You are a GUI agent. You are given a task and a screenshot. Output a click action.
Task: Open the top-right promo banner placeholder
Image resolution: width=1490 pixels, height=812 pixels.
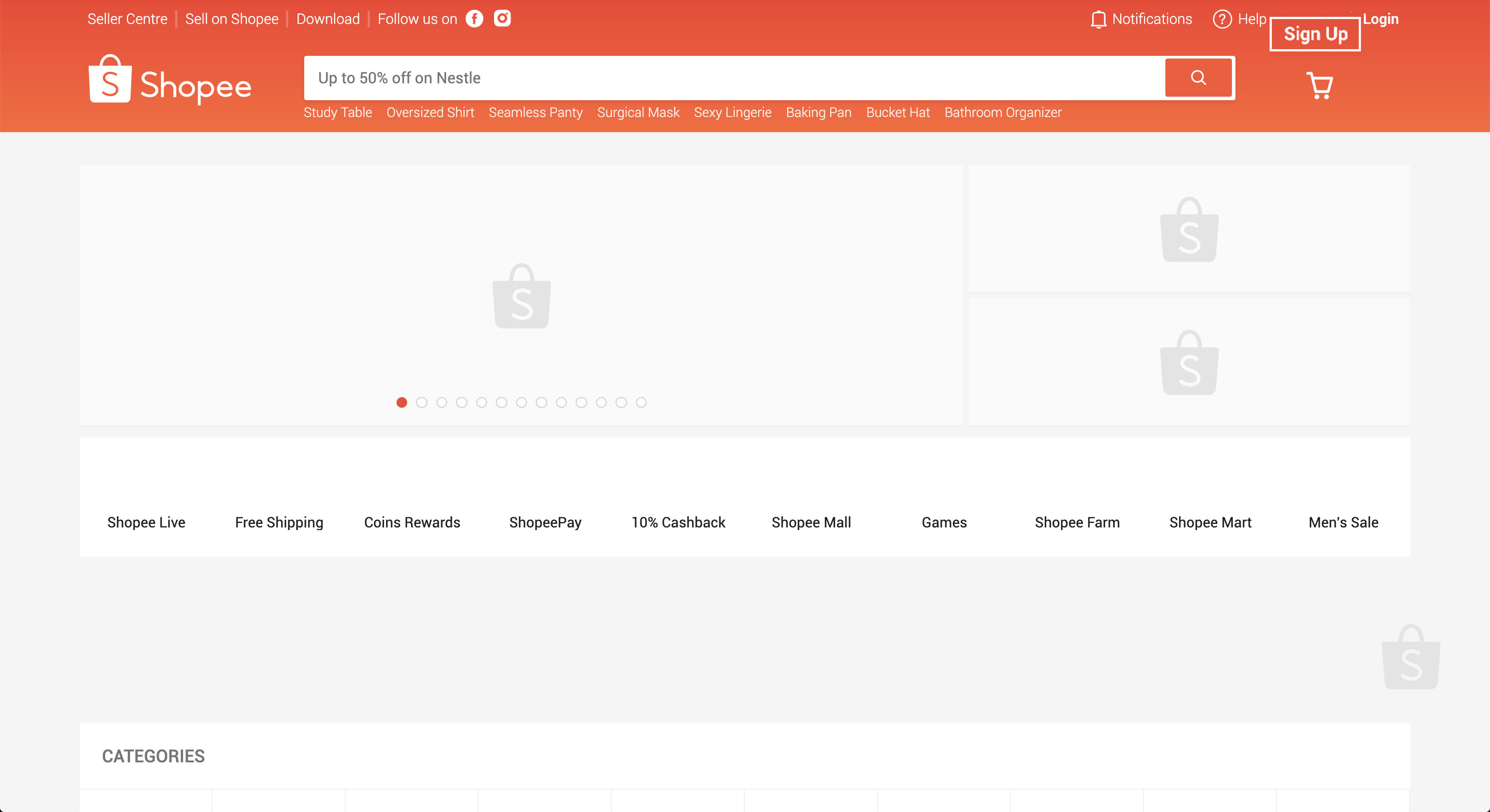[x=1188, y=230]
